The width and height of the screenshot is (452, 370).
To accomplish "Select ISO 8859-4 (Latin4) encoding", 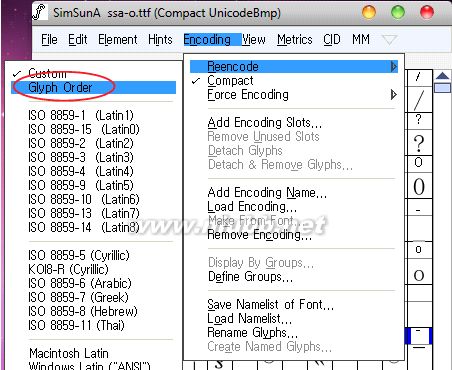I will [x=81, y=172].
